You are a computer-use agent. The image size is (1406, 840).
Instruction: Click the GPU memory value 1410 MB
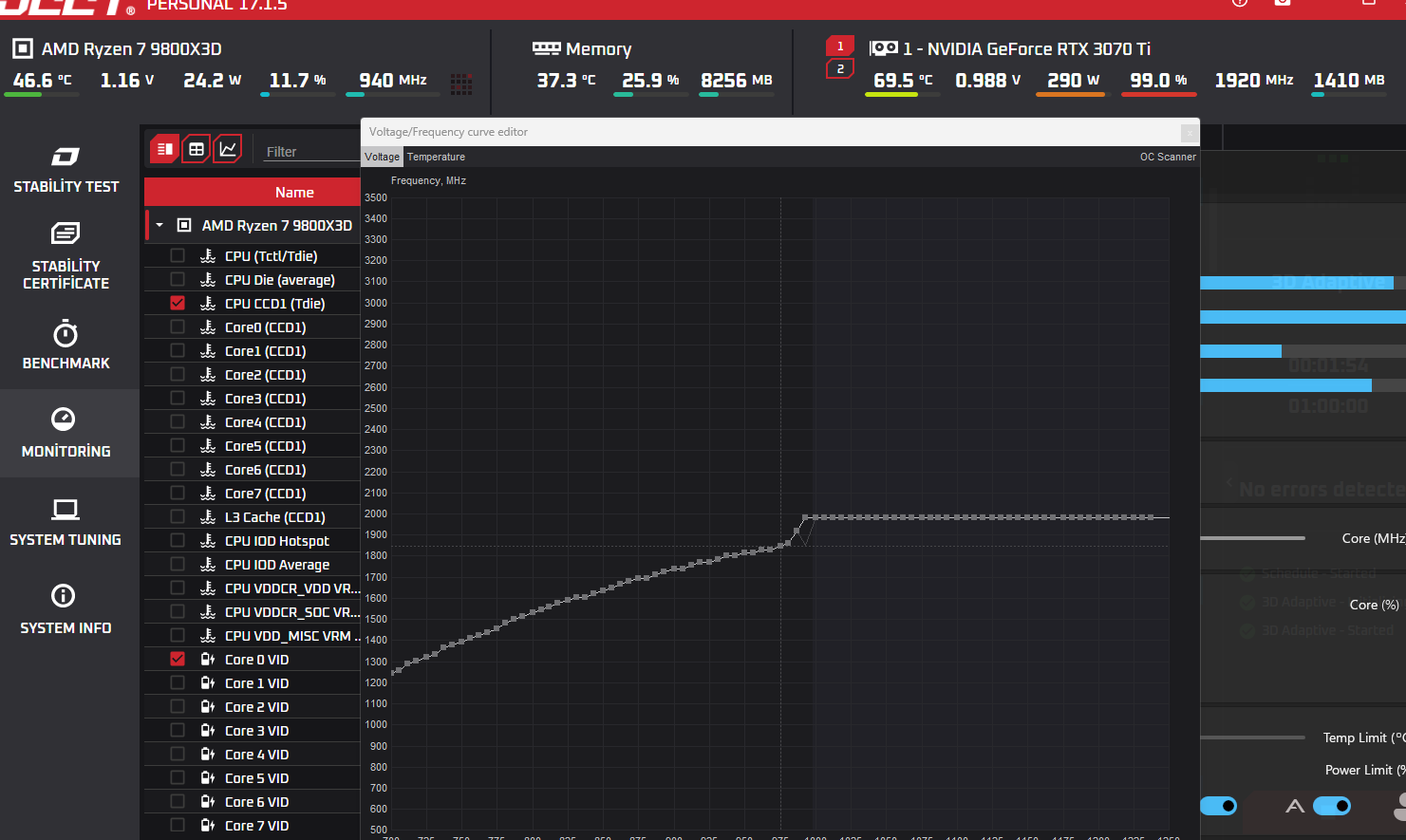[1349, 81]
